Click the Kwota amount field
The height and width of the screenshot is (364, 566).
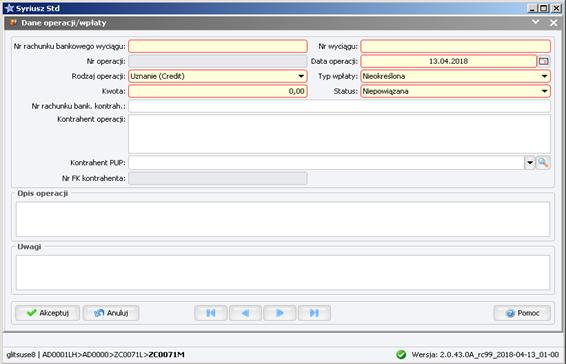218,91
